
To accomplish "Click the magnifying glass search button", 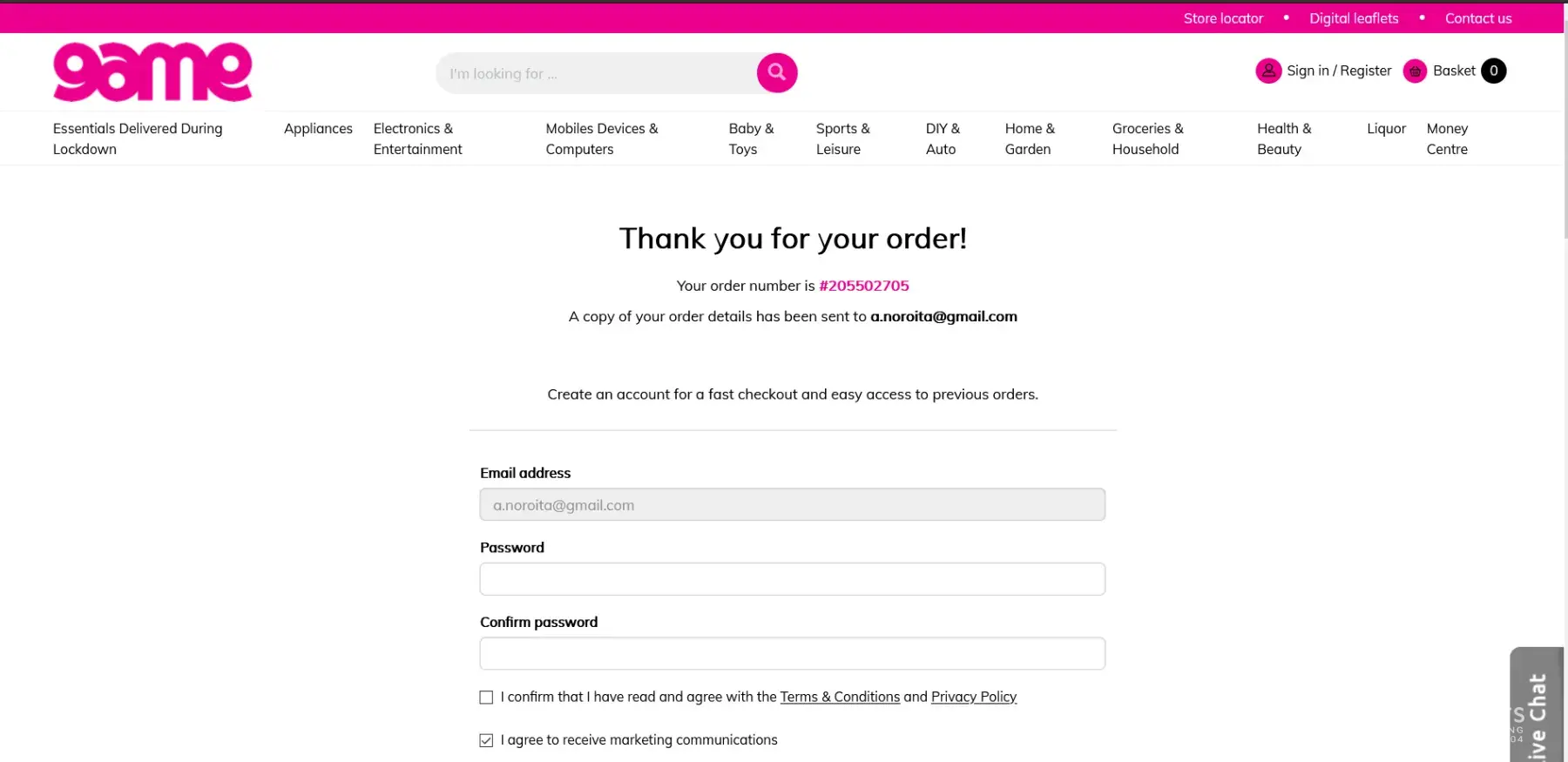I will pyautogui.click(x=777, y=72).
